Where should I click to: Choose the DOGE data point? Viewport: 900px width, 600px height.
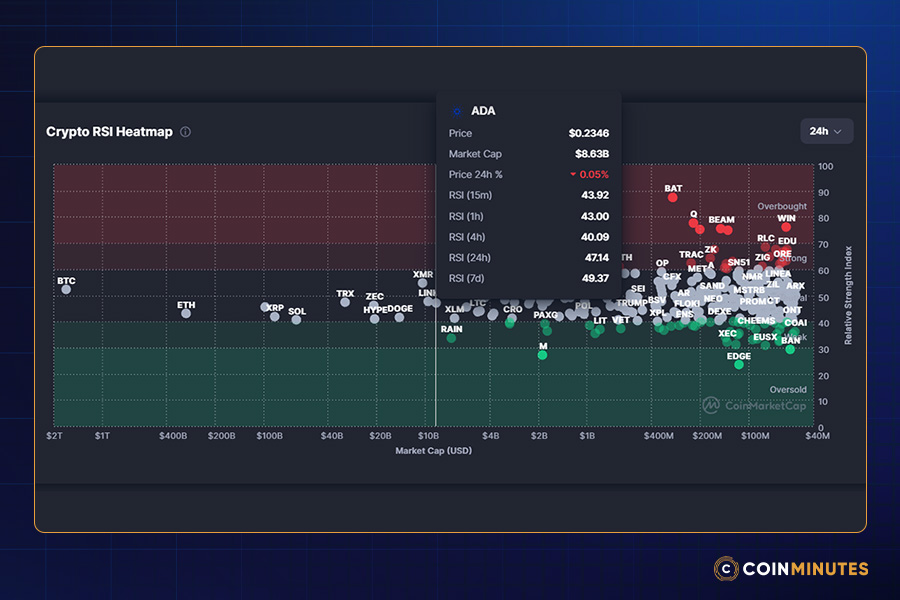pos(399,317)
